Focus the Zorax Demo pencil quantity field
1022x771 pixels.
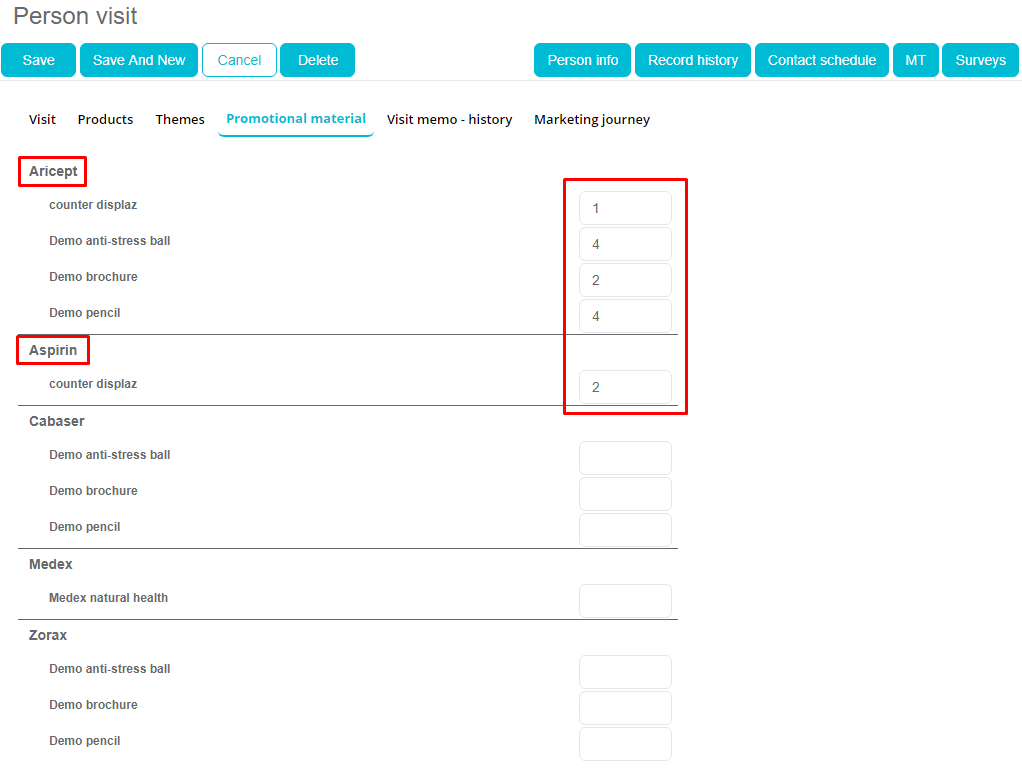pyautogui.click(x=625, y=744)
